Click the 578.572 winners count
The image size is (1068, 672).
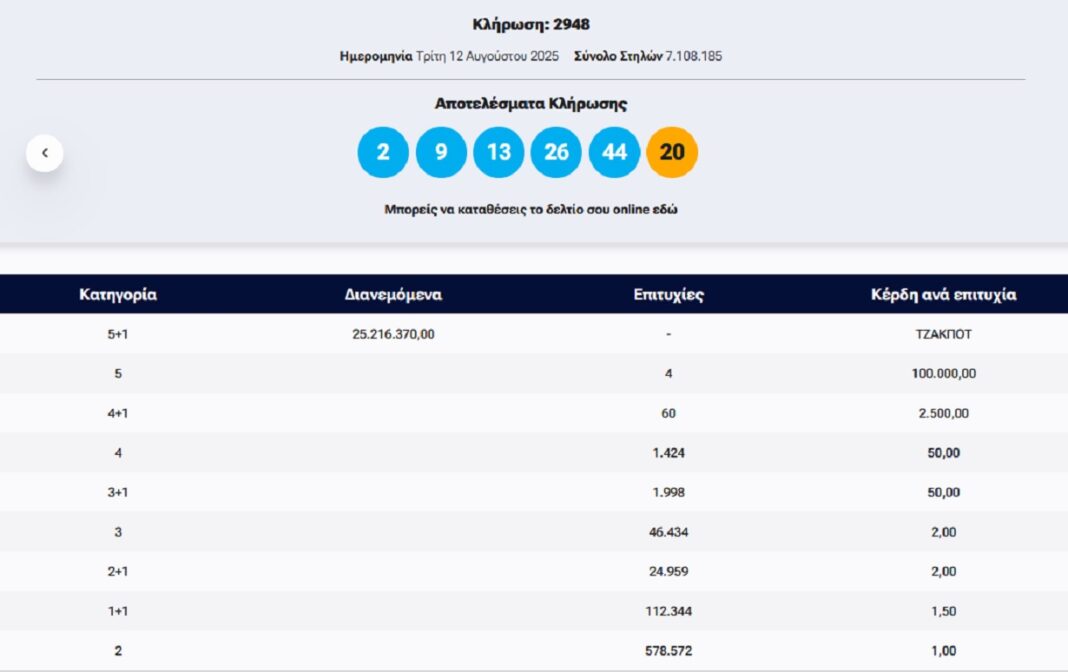(668, 651)
